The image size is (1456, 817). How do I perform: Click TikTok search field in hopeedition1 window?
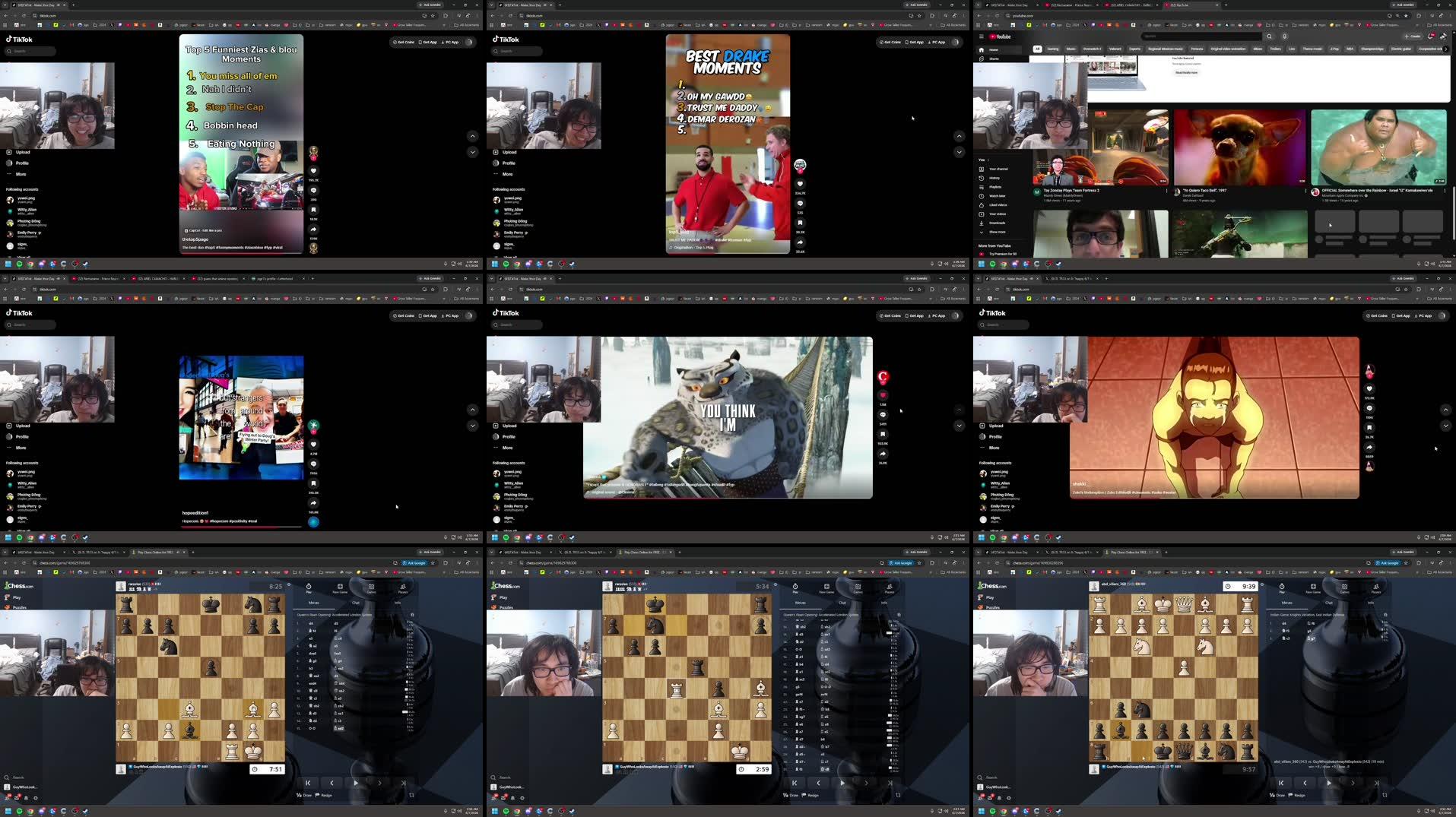click(x=30, y=325)
